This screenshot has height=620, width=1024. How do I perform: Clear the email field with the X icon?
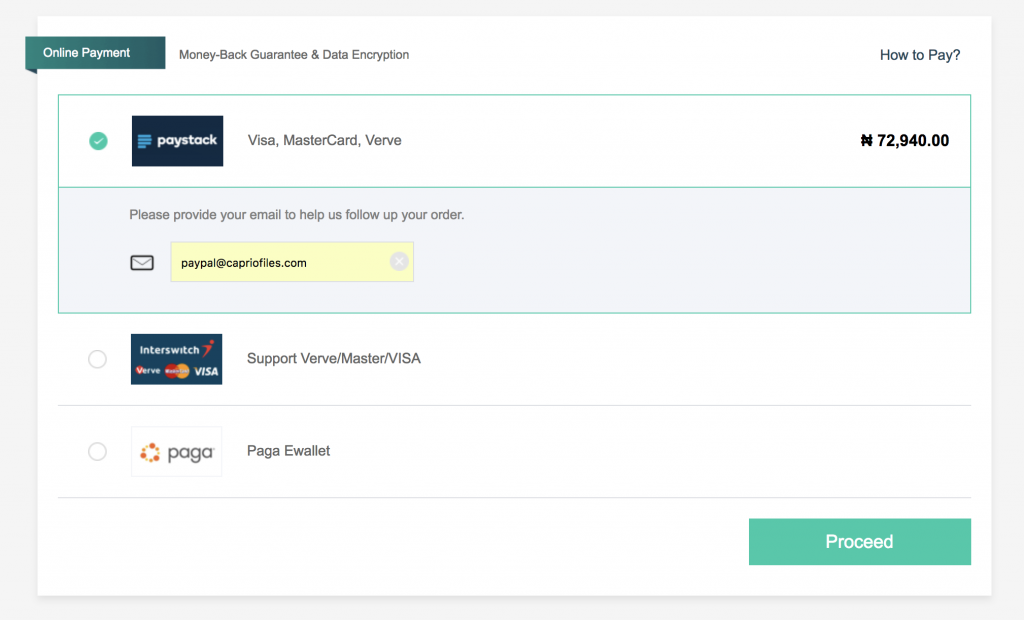(x=399, y=261)
